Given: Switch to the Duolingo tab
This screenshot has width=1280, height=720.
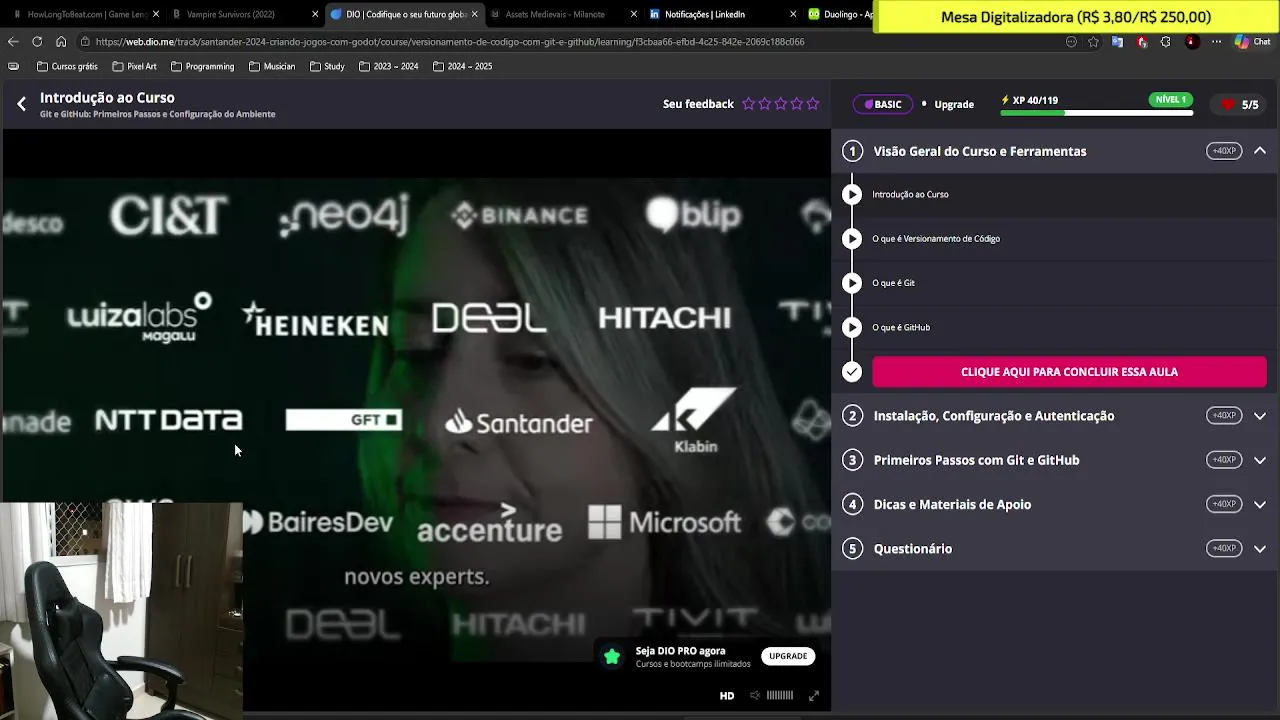Looking at the screenshot, I should pyautogui.click(x=838, y=14).
